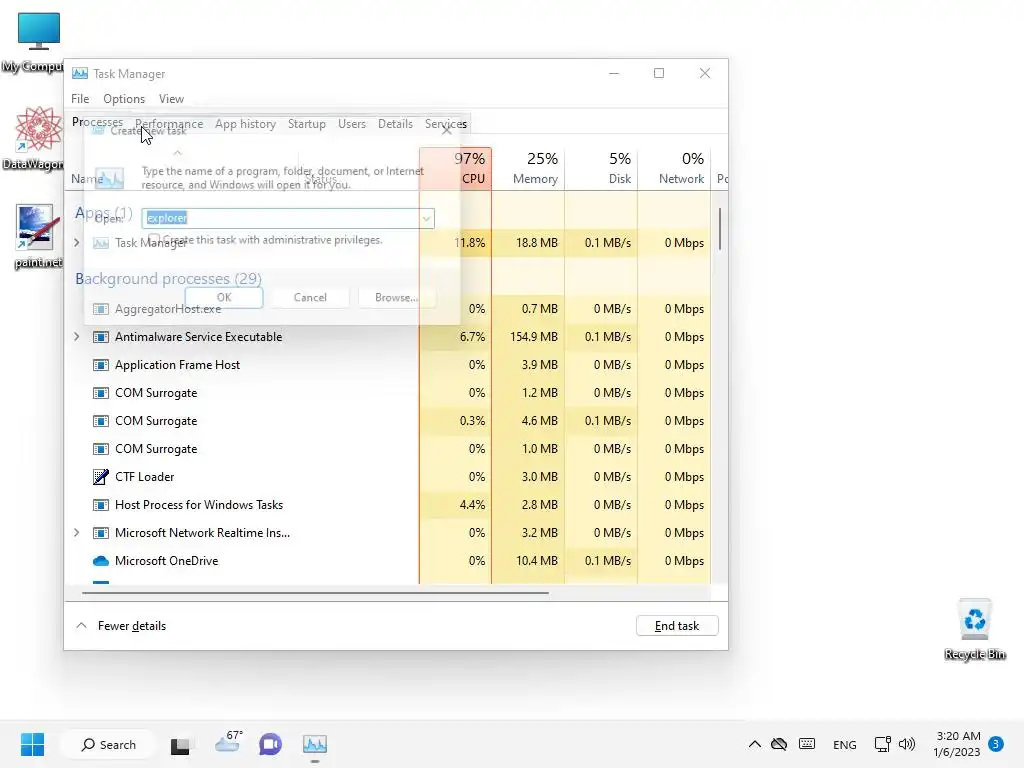Click the Task Manager title bar icon
The image size is (1024, 768).
(80, 73)
